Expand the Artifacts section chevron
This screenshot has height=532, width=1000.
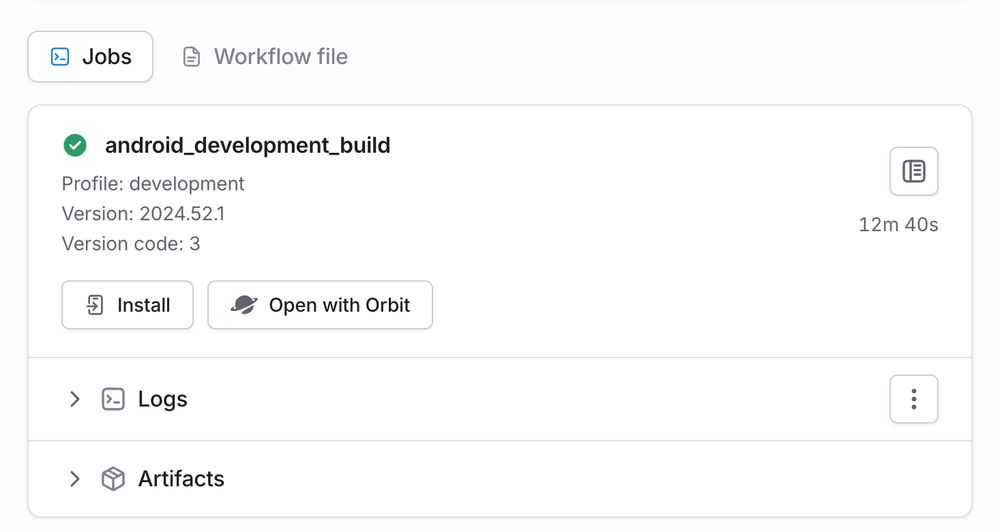tap(75, 479)
